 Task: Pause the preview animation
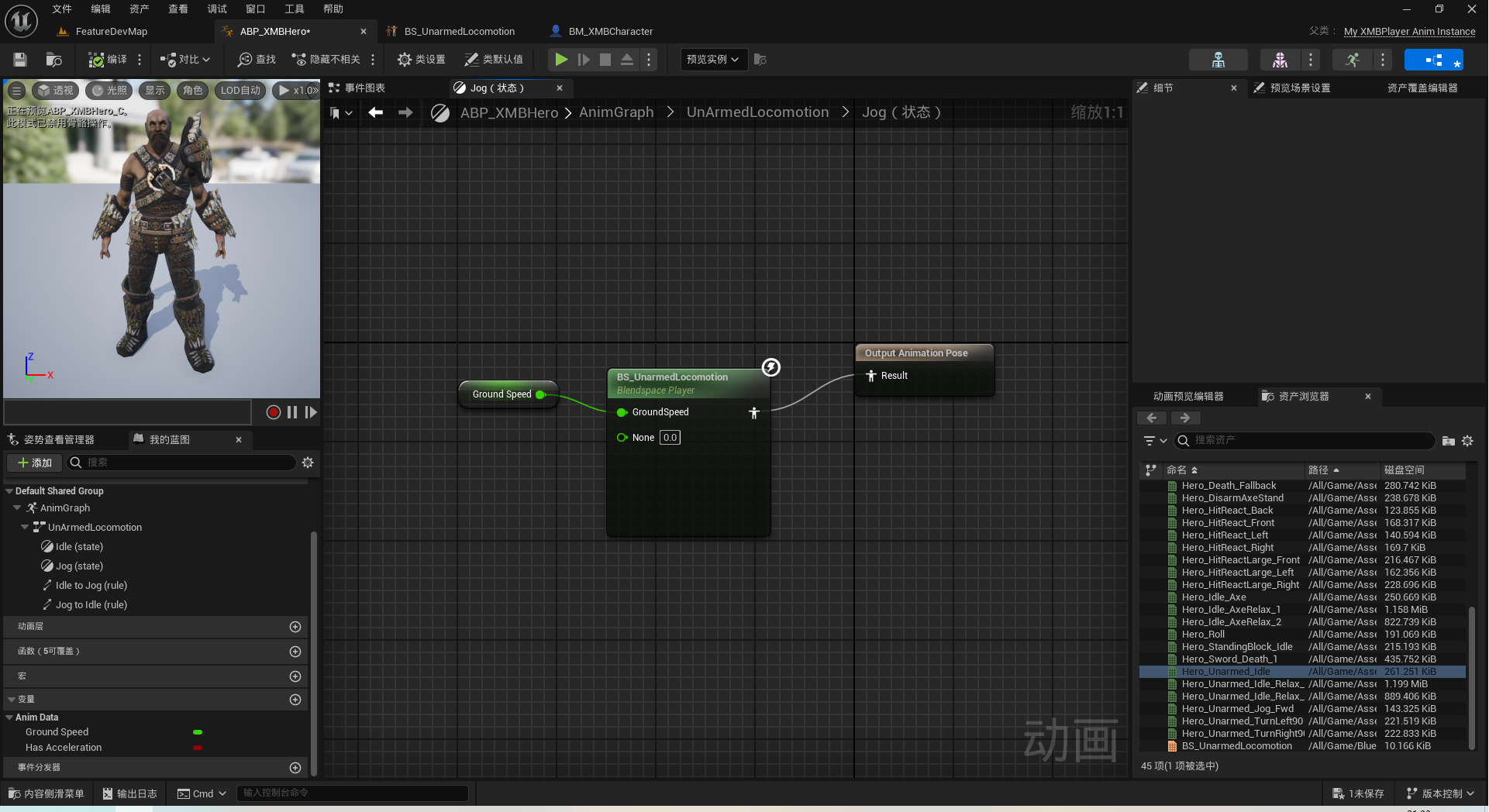point(292,412)
